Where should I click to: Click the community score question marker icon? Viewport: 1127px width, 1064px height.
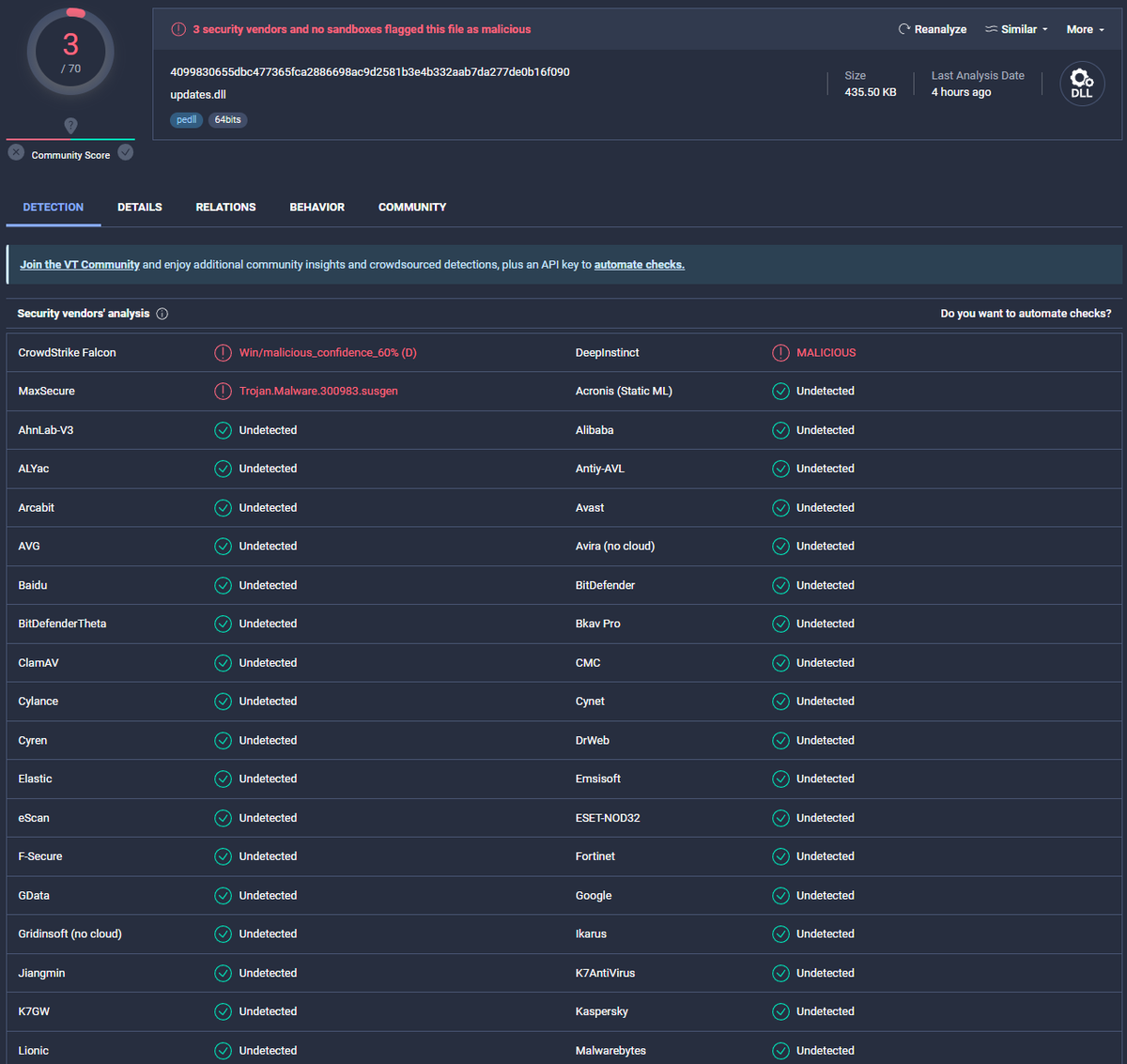click(70, 125)
